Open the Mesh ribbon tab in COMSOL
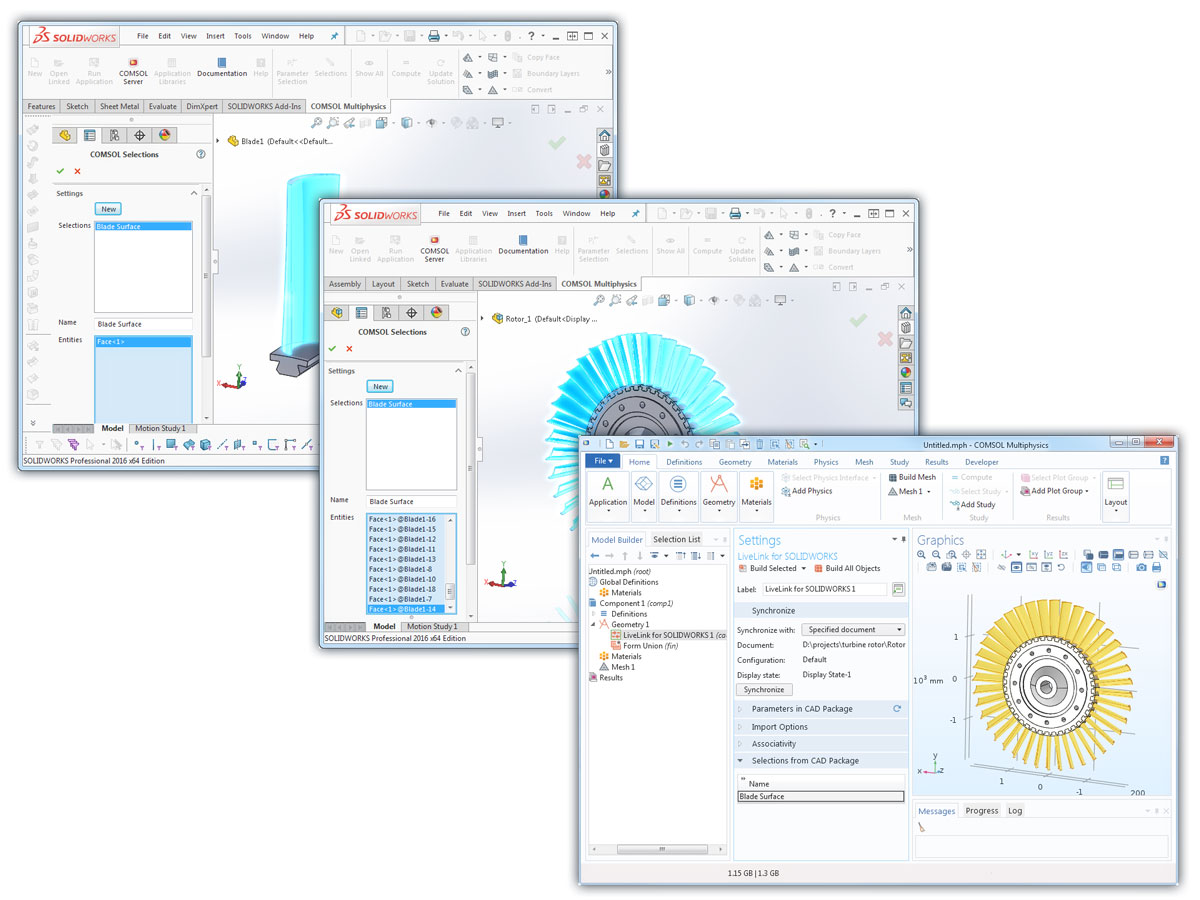The height and width of the screenshot is (900, 1200). tap(863, 462)
